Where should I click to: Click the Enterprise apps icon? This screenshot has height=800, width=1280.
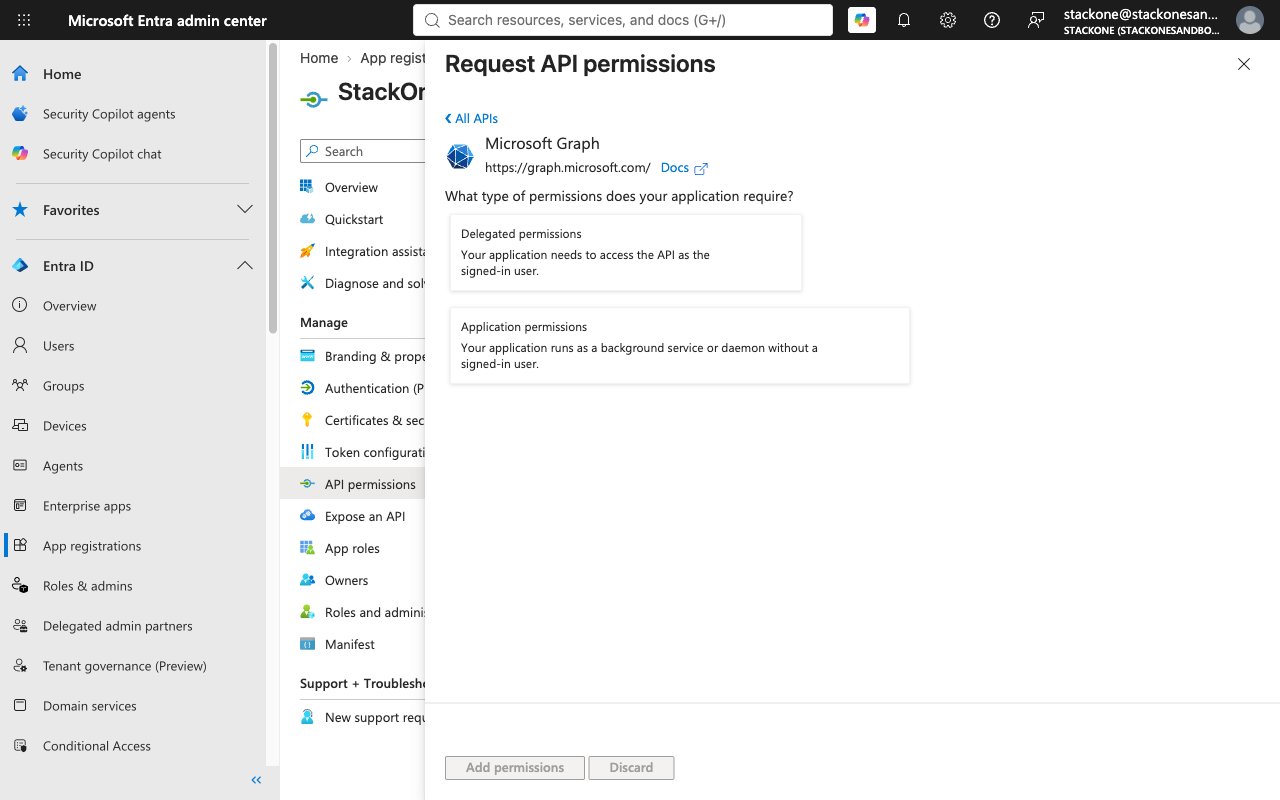[x=20, y=506]
